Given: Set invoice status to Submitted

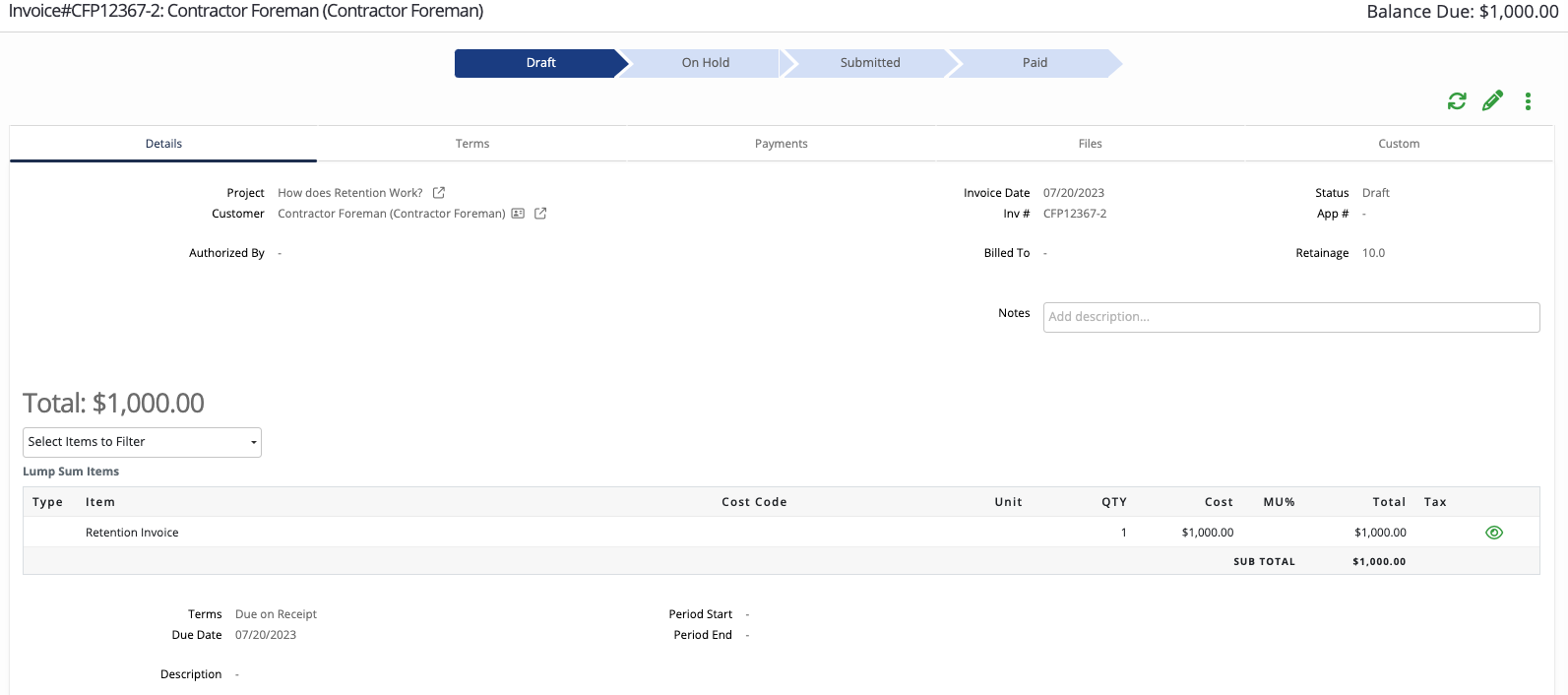Looking at the screenshot, I should [x=870, y=63].
